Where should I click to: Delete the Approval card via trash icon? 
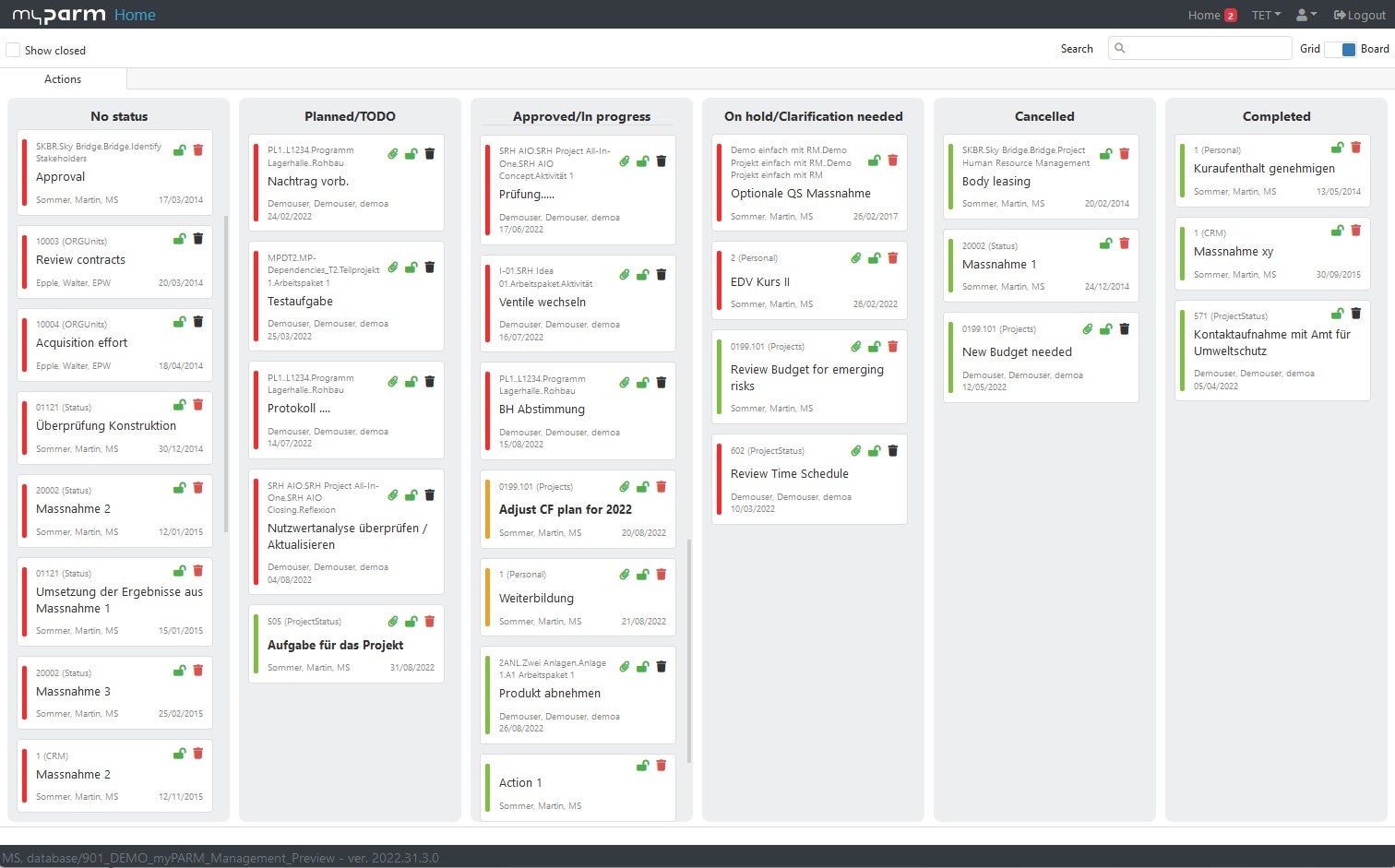point(198,149)
